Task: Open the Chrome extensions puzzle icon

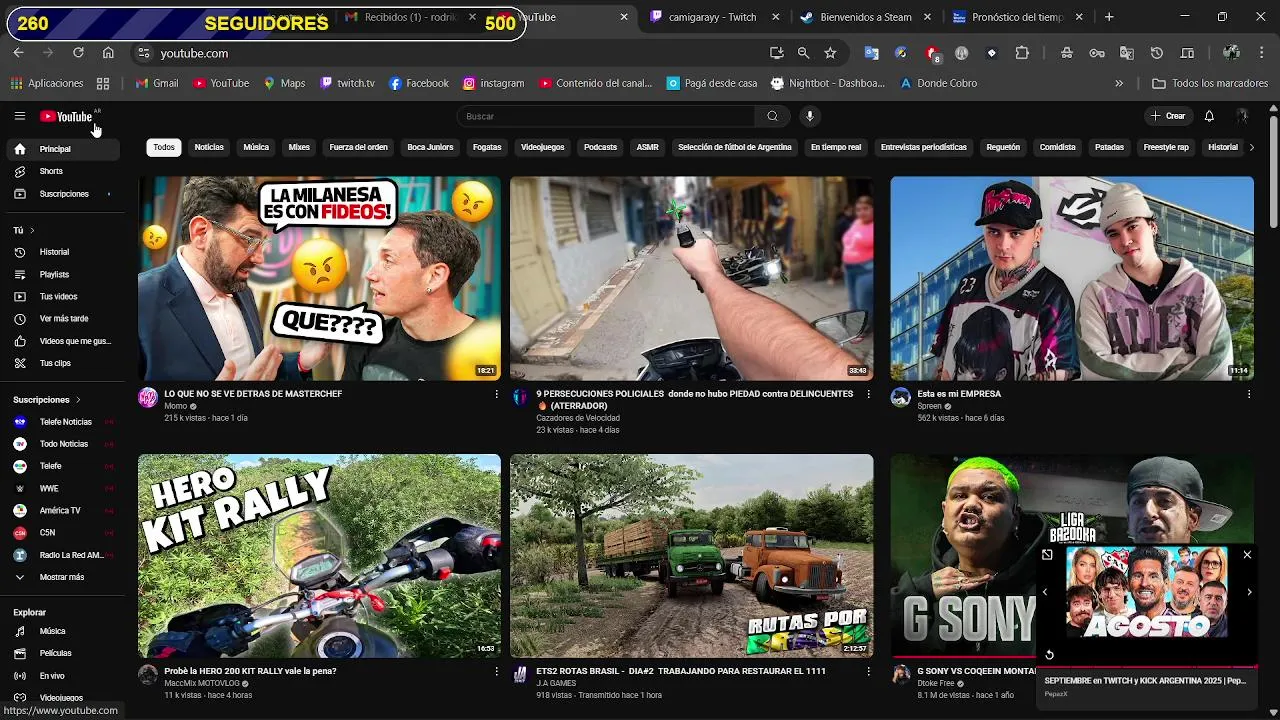Action: coord(1022,53)
